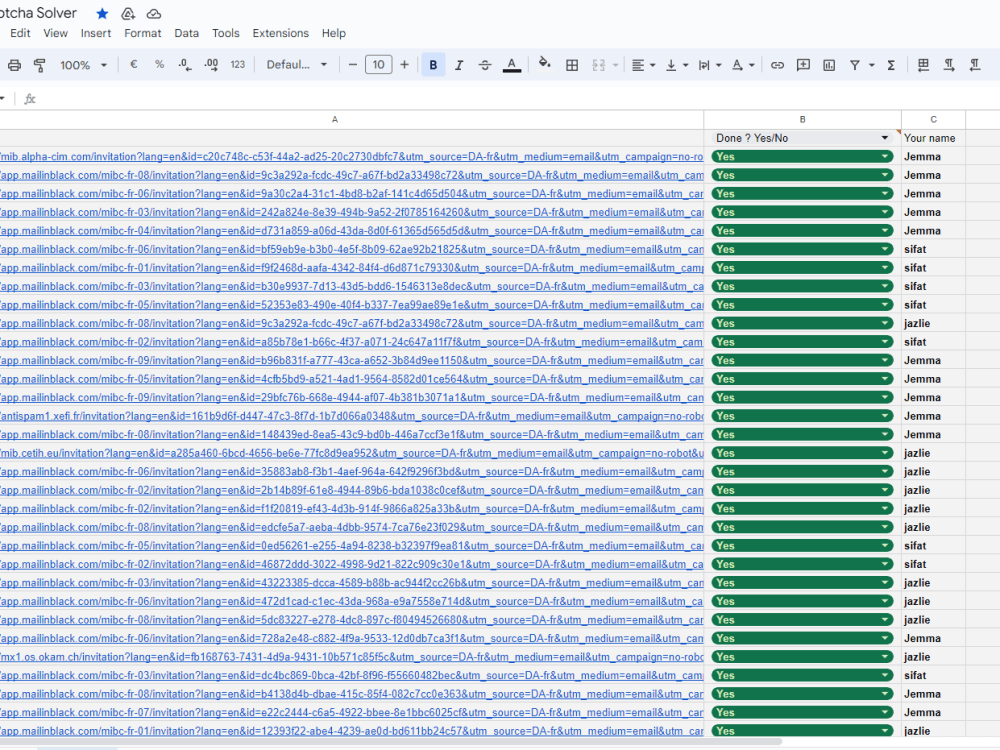Select column C header
This screenshot has width=1000, height=750.
coord(933,119)
